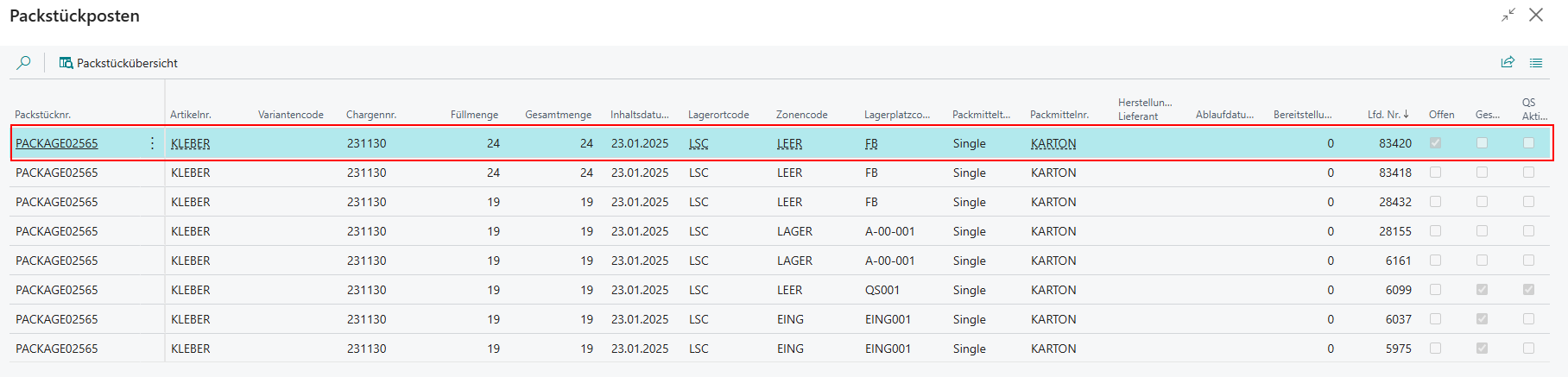
Task: Click the sort arrow on Lfd. Nr. column
Action: click(1406, 114)
